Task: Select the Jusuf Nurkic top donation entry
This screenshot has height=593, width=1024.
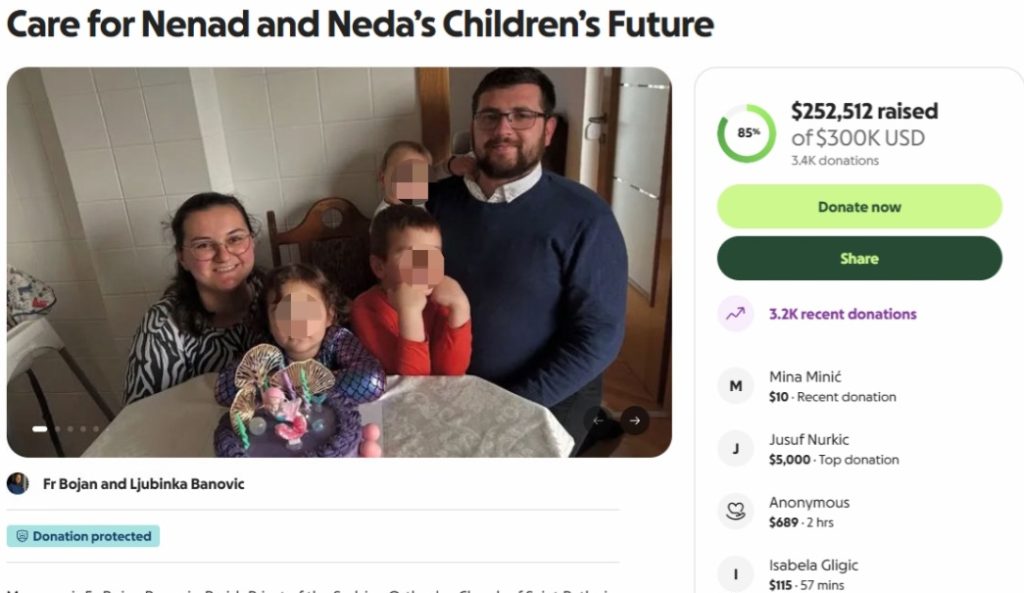Action: (833, 449)
